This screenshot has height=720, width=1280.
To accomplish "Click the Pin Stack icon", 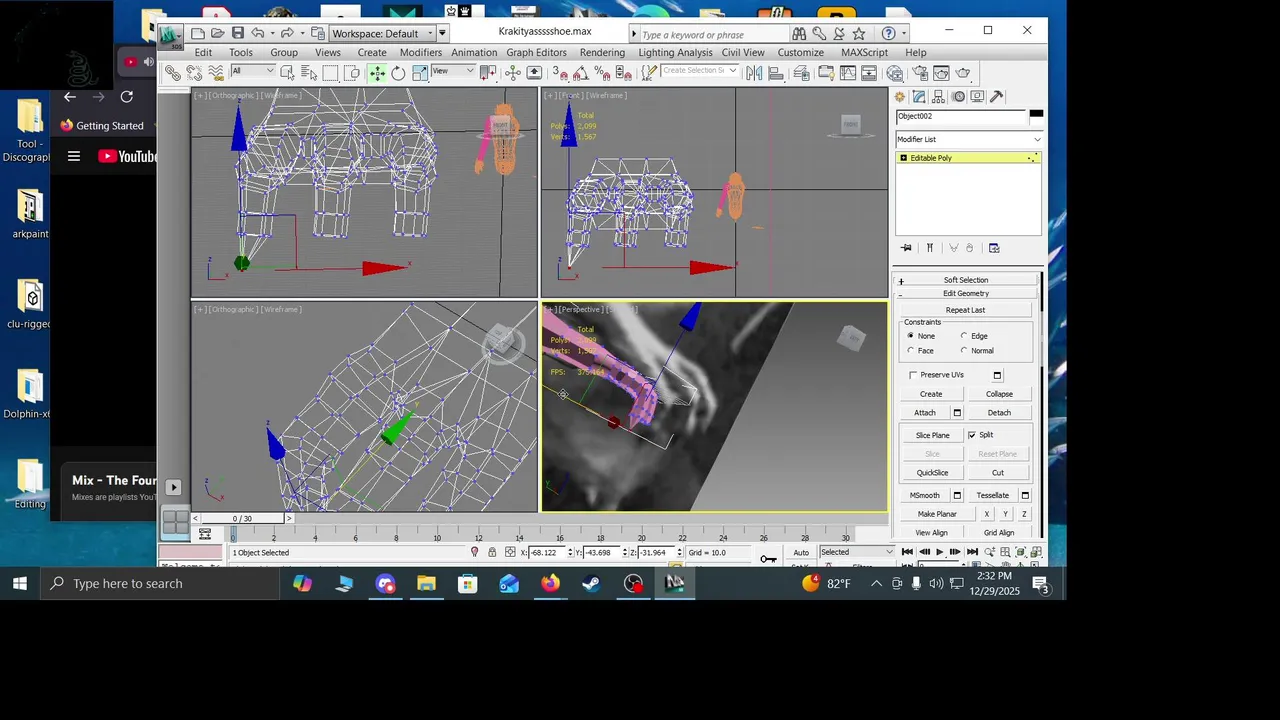I will [906, 248].
